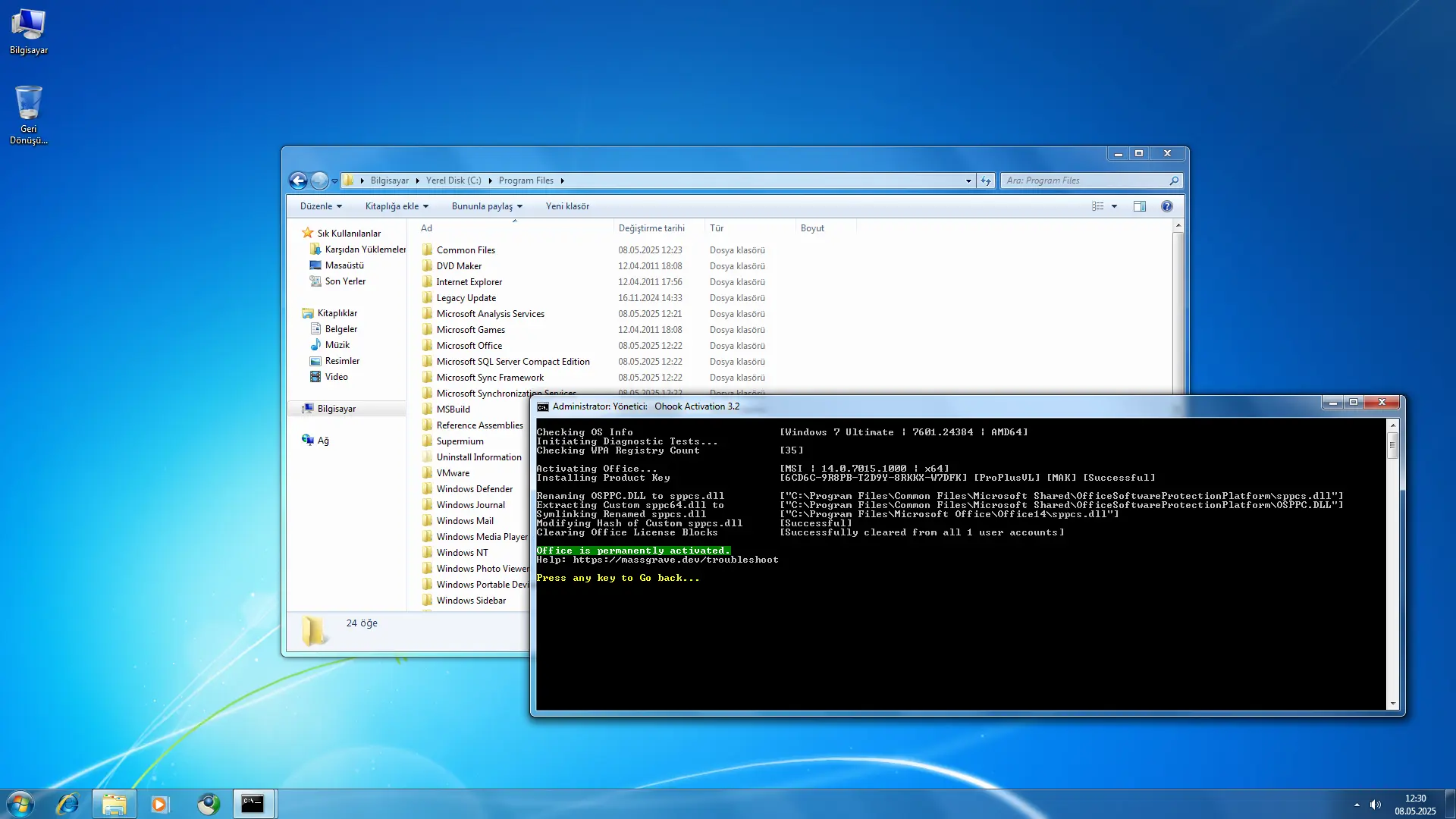Select the Windows Journal folder
Viewport: 1456px width, 819px height.
point(470,505)
